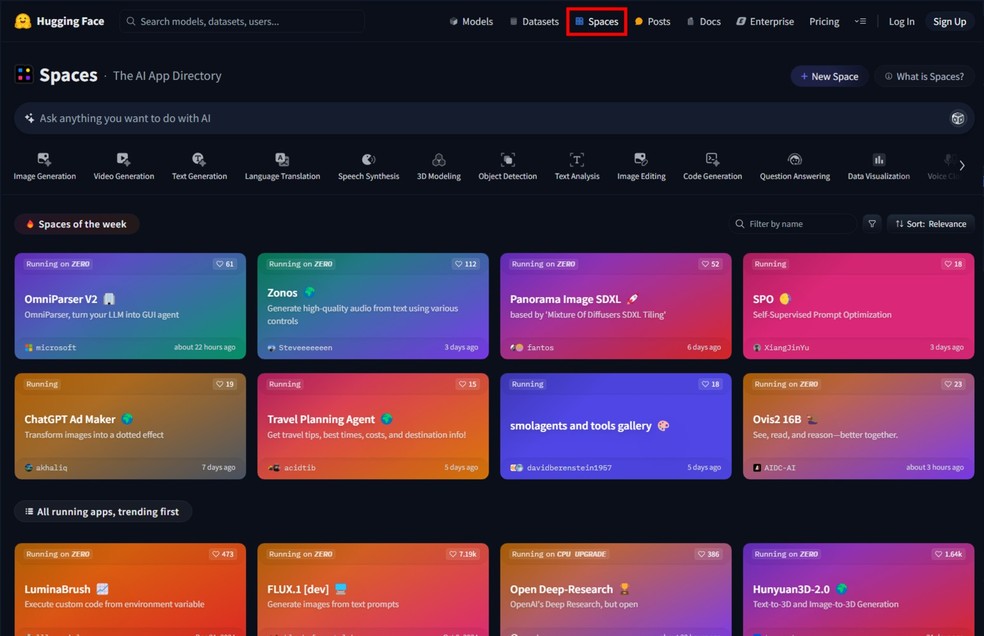Open the Open Deep-Research card

coord(616,590)
